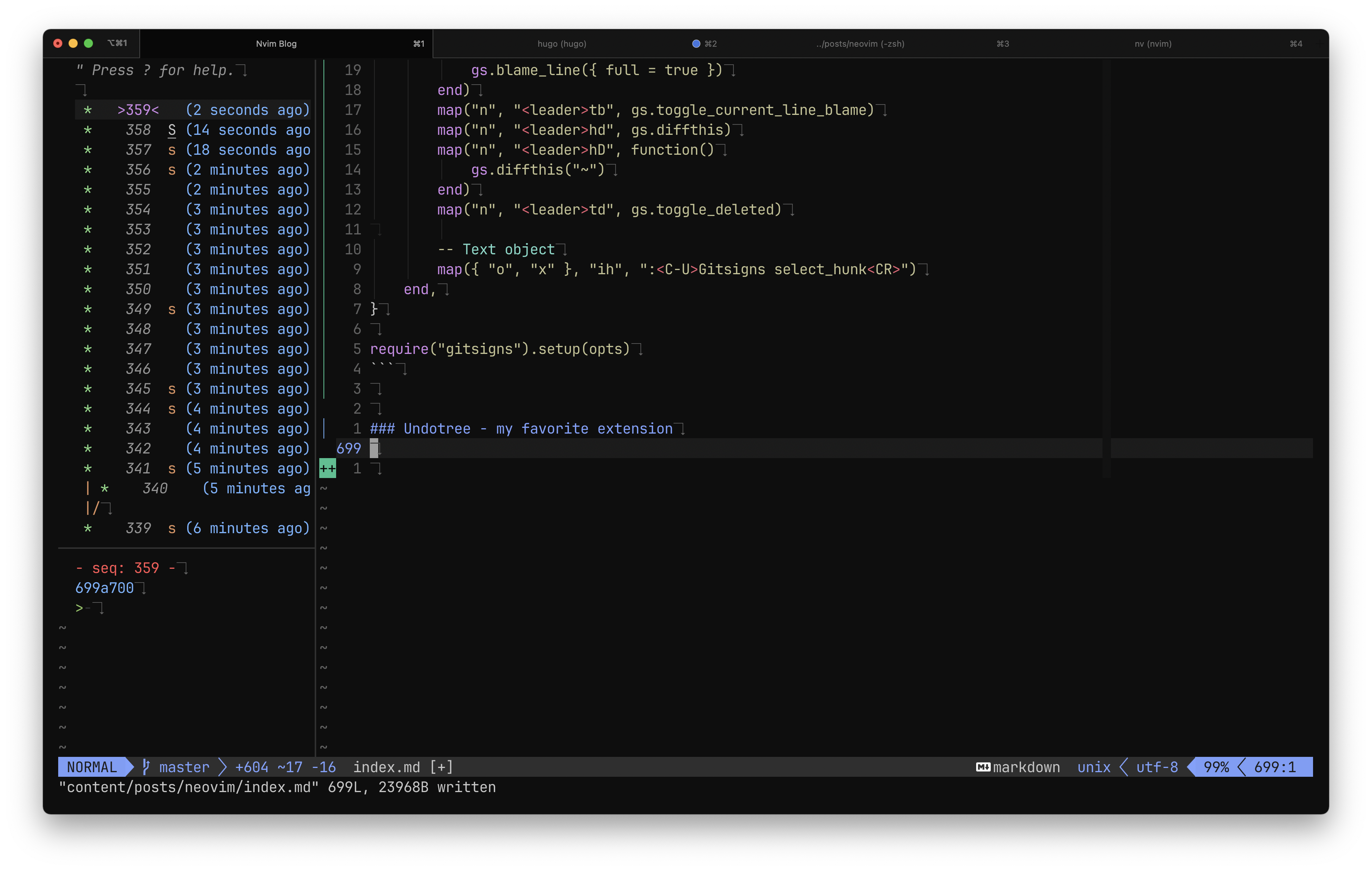
Task: Select undo state 356 in undotree
Action: (193, 170)
